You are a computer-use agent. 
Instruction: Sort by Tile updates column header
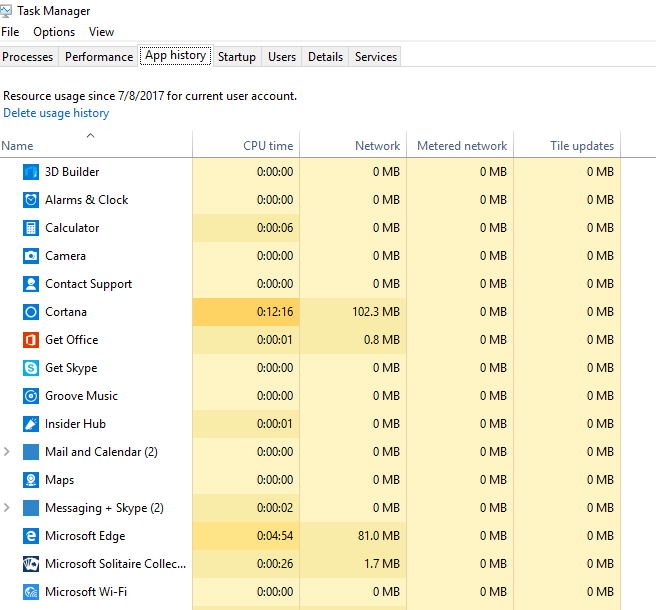567,144
